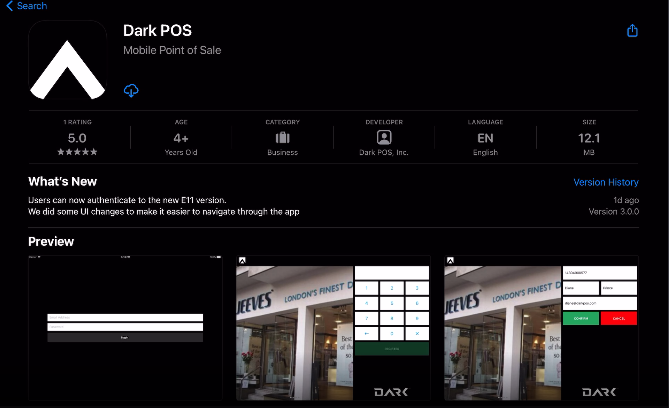Go back to Search
This screenshot has height=408, width=669.
click(26, 6)
